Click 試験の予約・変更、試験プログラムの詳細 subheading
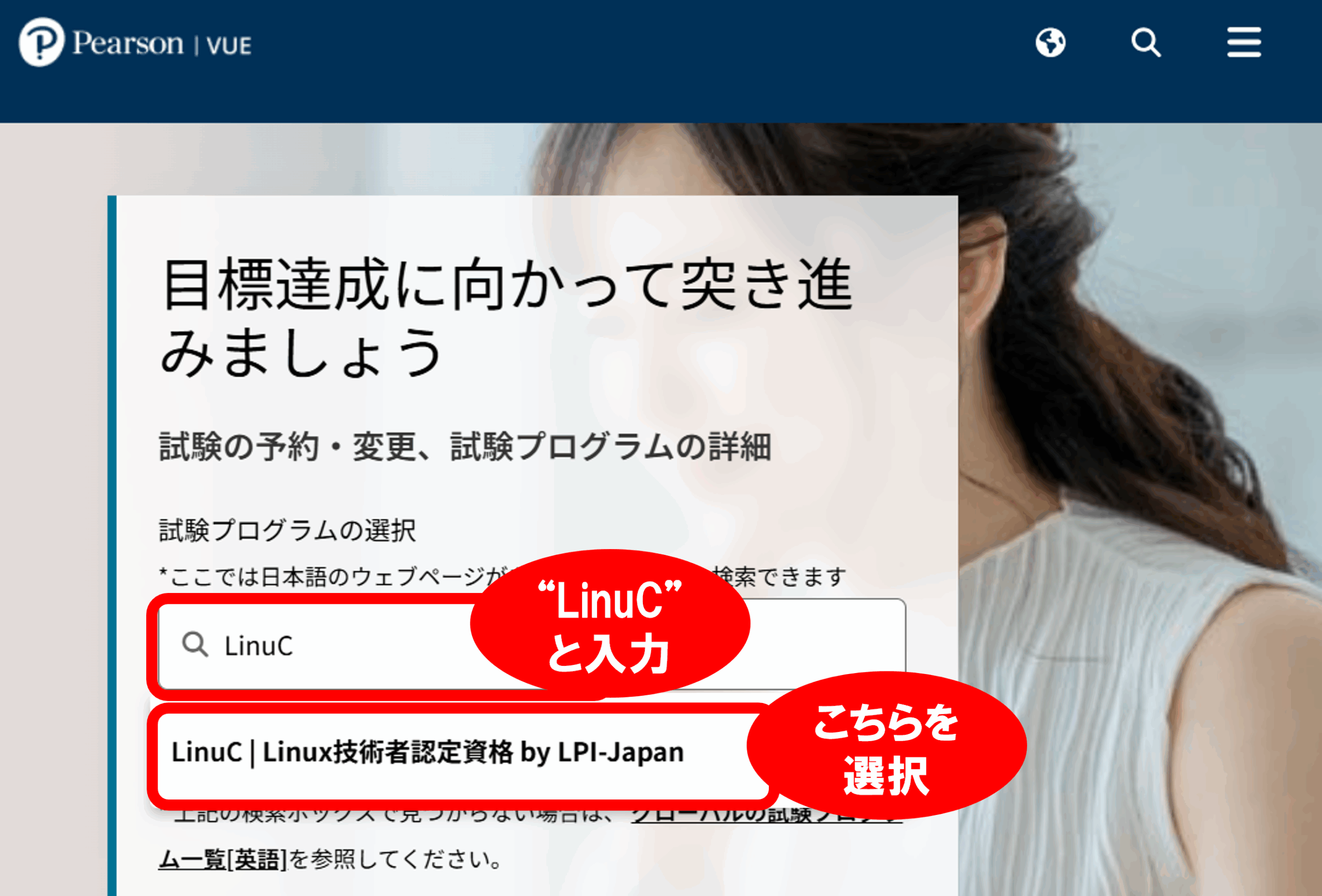Screen dimensions: 1322x896 tap(465, 446)
